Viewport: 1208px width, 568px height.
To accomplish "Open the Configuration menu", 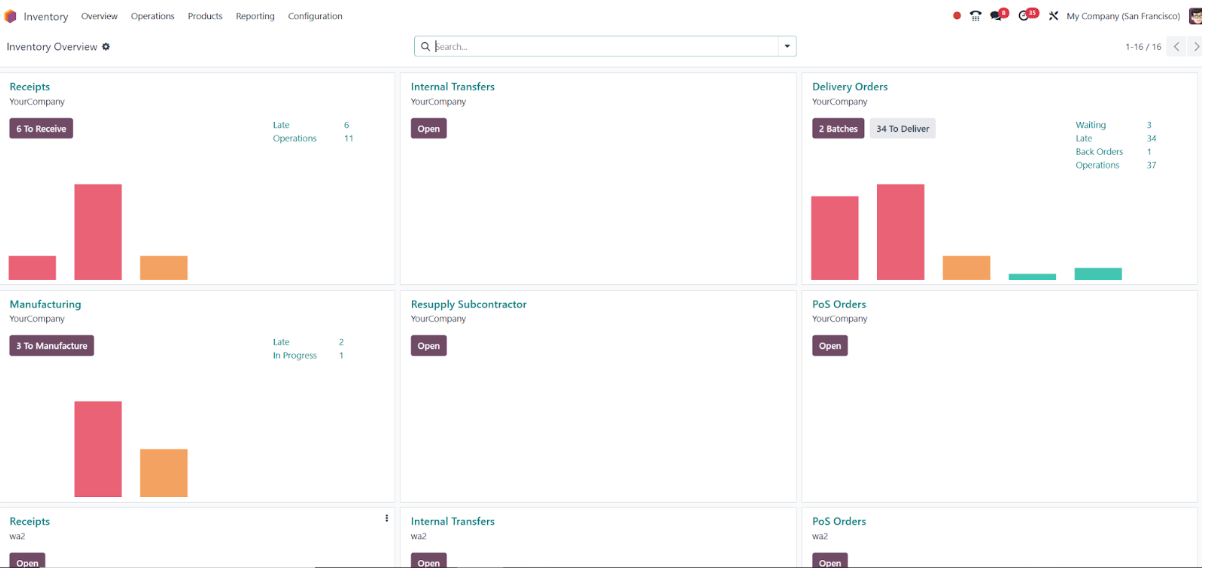I will (315, 16).
